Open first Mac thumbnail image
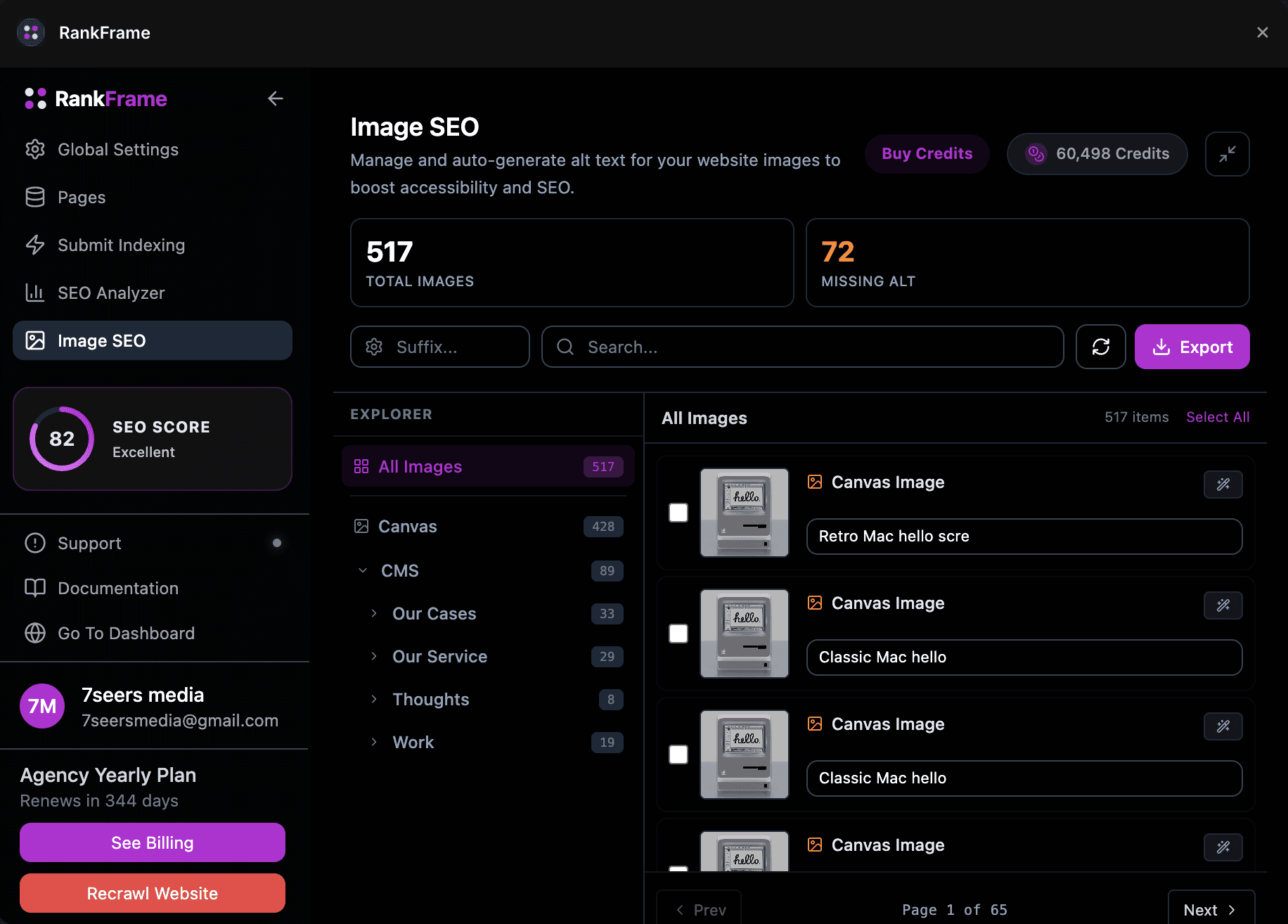 pyautogui.click(x=745, y=513)
